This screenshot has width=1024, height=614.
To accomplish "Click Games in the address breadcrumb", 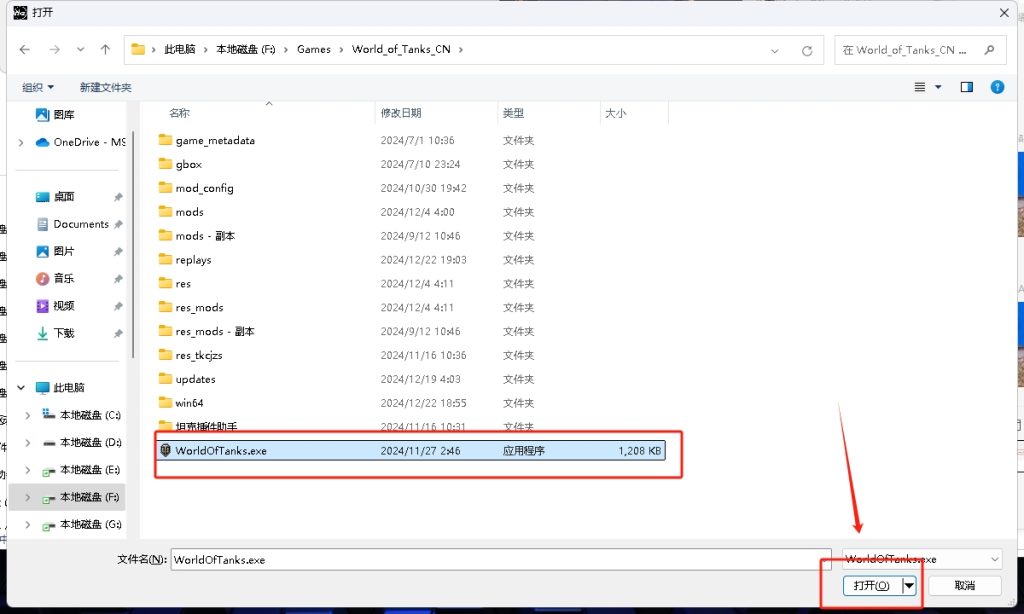I will click(313, 50).
